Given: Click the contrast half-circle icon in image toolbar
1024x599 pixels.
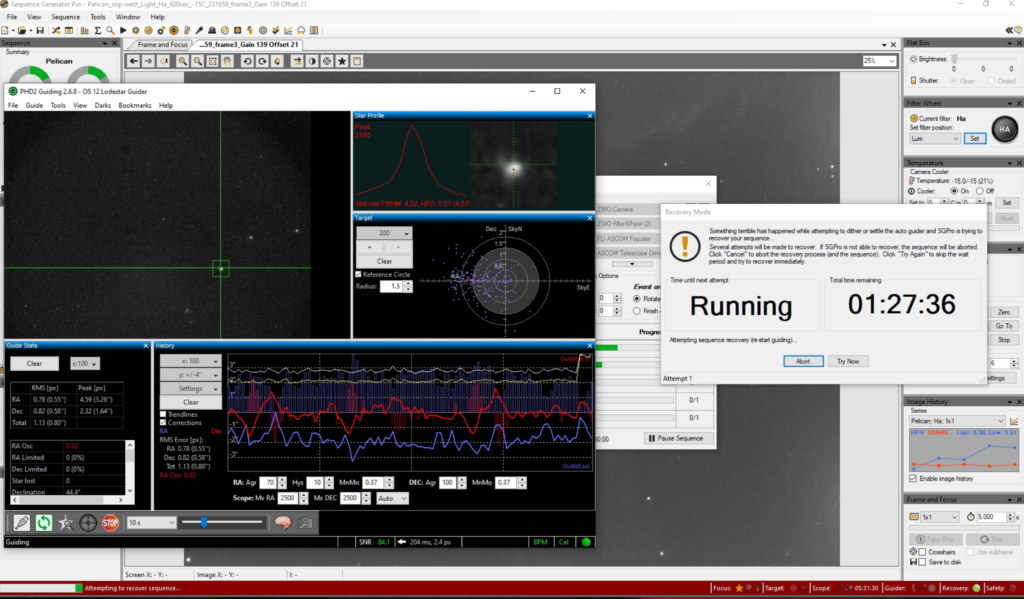Looking at the screenshot, I should click(312, 61).
